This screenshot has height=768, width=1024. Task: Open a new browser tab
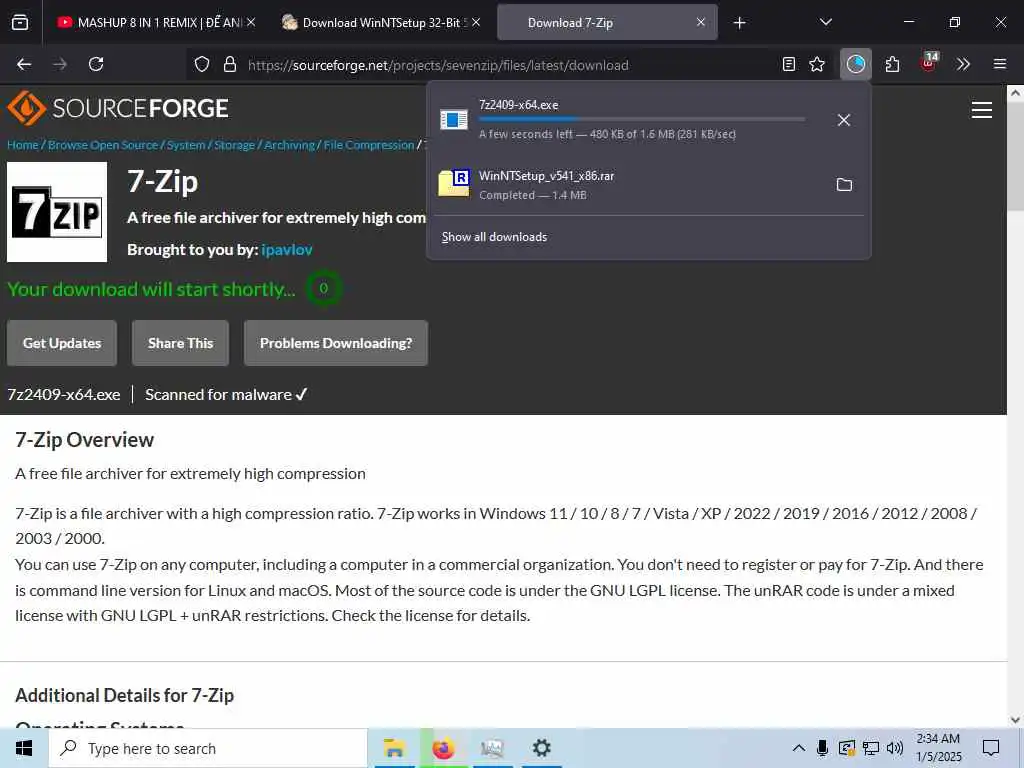[739, 23]
